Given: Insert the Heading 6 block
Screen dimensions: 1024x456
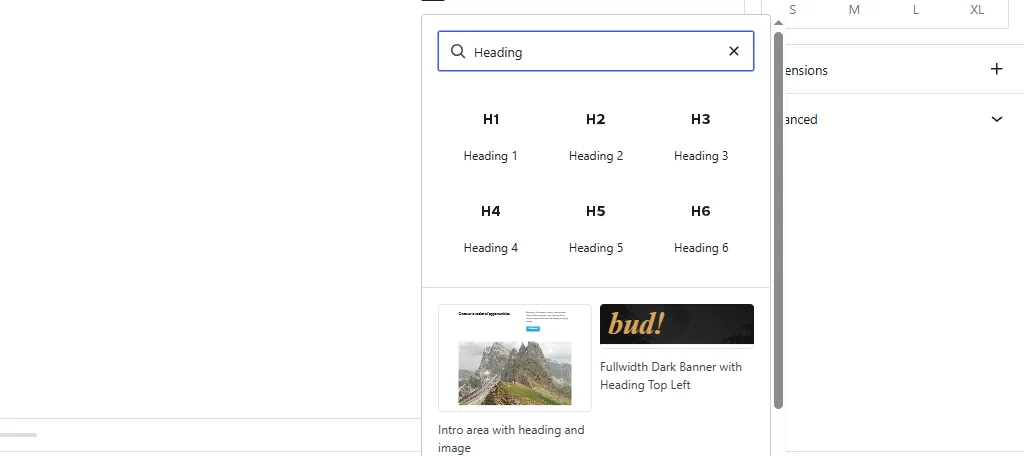Looking at the screenshot, I should [701, 229].
